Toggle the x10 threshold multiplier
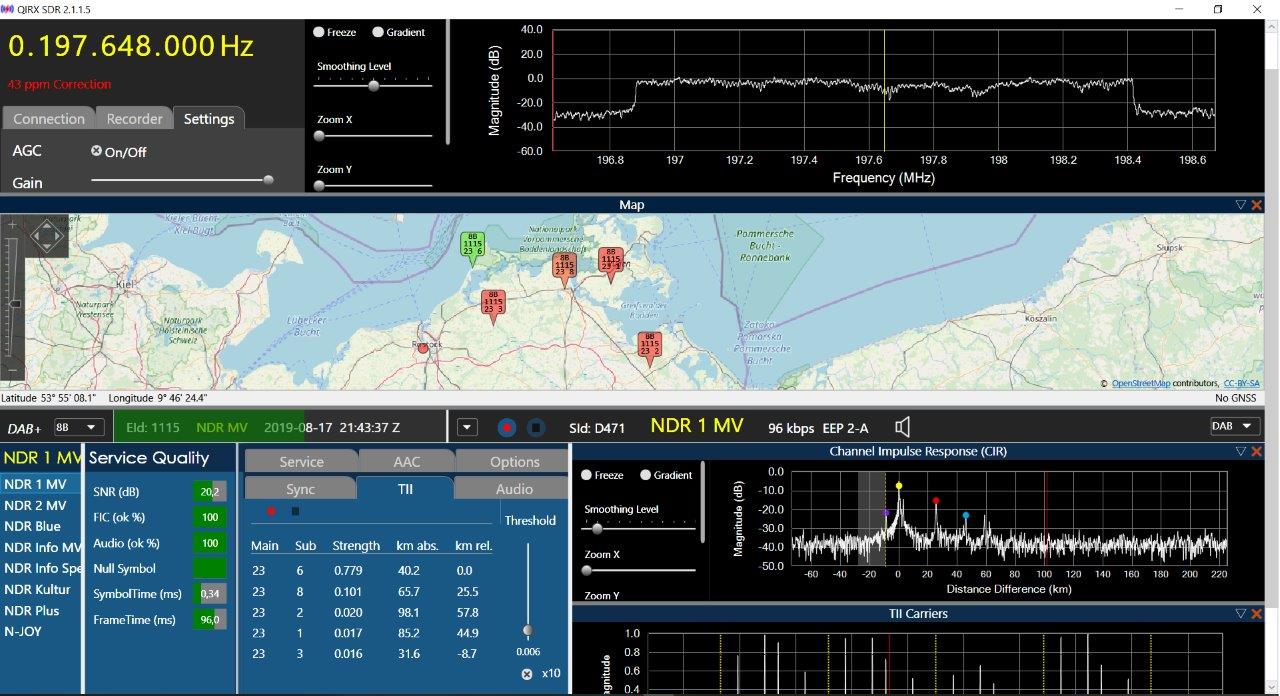This screenshot has height=696, width=1280. 527,674
